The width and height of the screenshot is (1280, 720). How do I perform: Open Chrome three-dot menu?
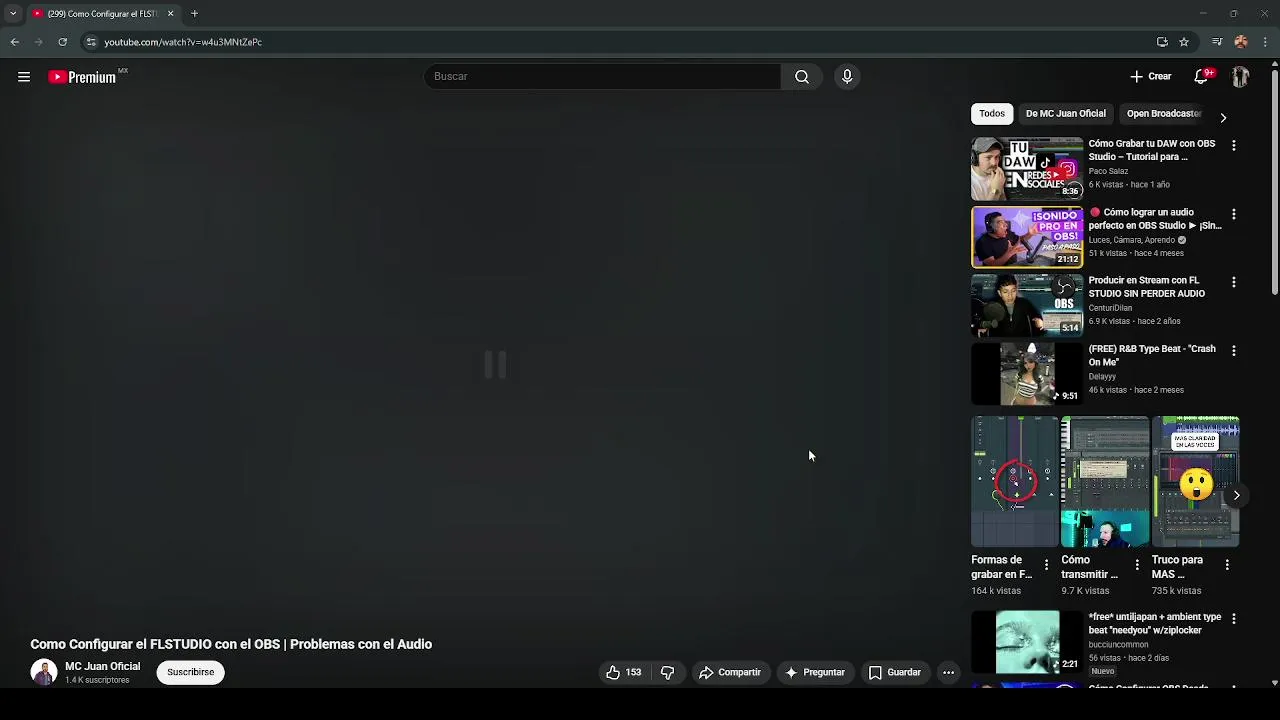point(1266,42)
